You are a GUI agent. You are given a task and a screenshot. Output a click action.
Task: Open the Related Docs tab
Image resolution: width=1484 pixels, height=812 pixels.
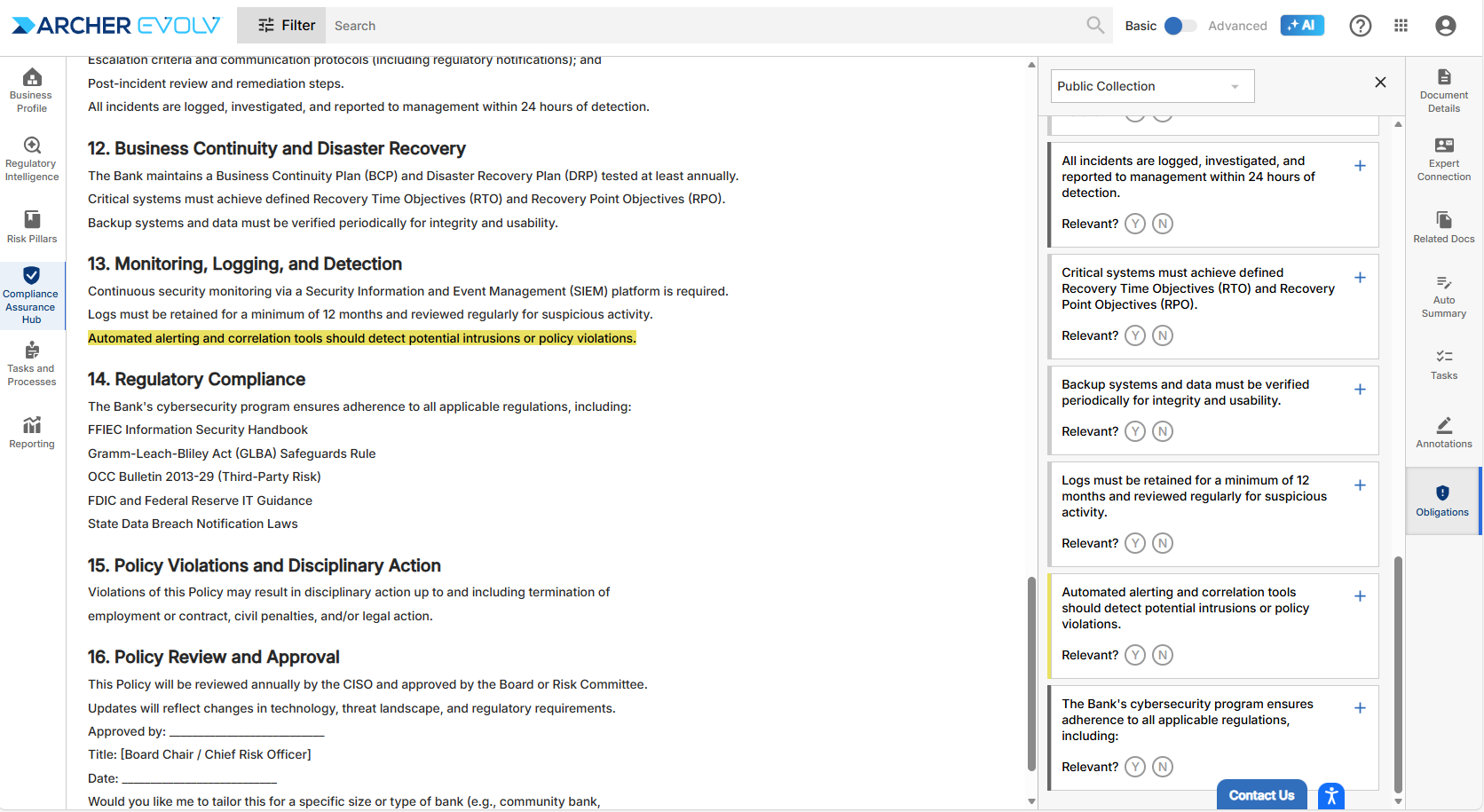1443,226
